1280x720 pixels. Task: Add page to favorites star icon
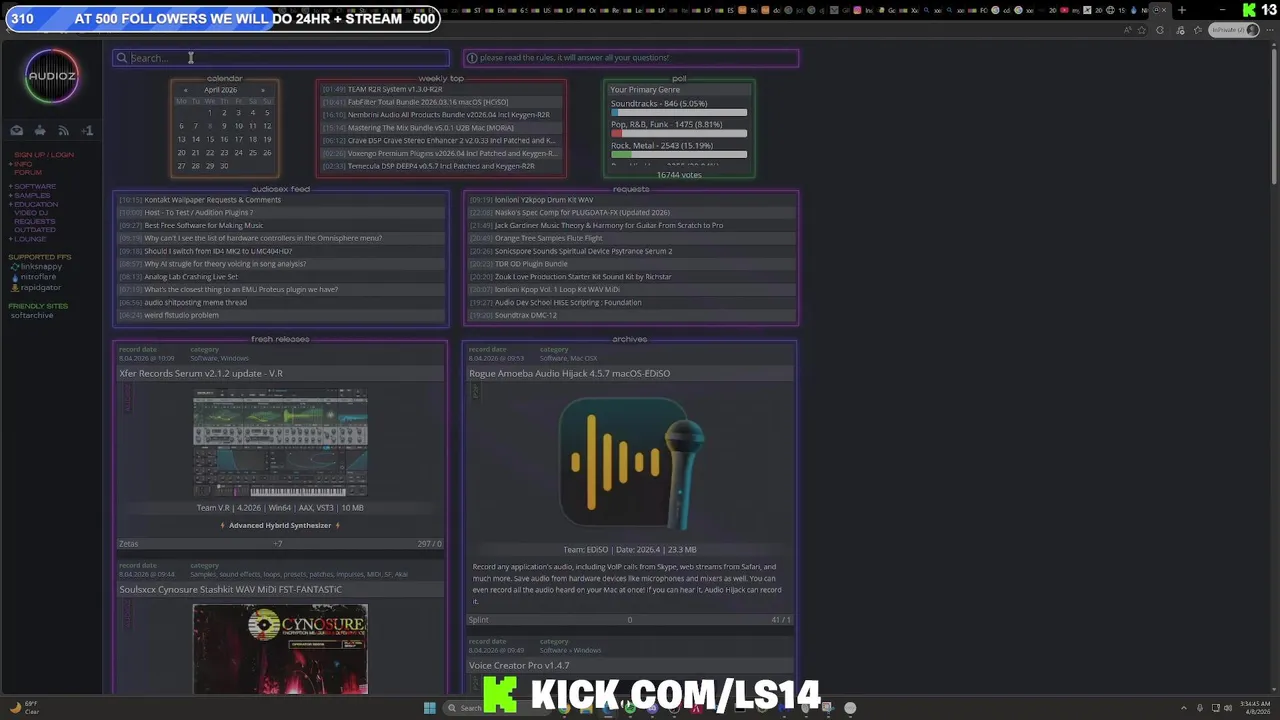click(x=1142, y=30)
